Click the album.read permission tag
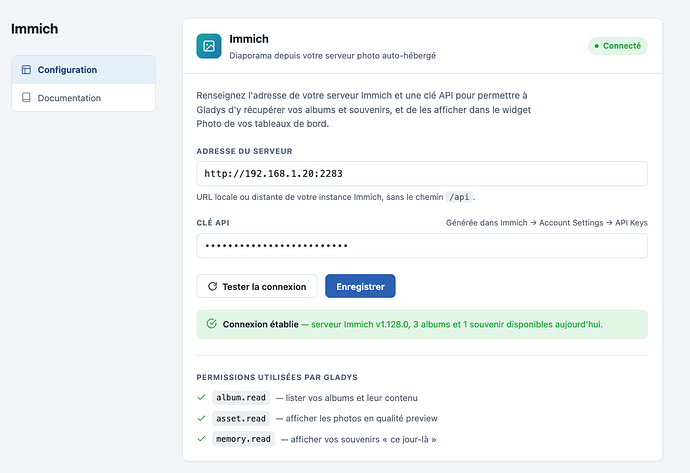This screenshot has height=473, width=690. pyautogui.click(x=241, y=397)
